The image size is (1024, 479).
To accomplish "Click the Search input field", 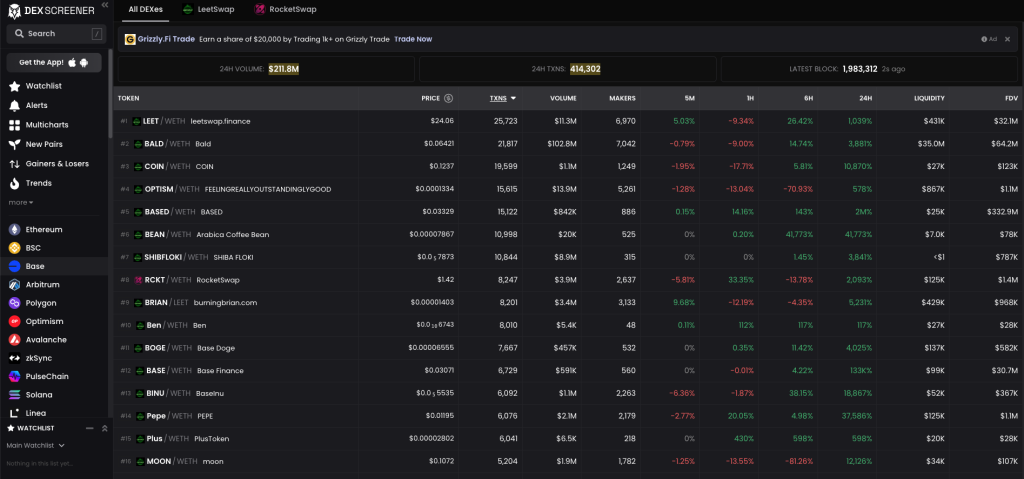I will (56, 33).
